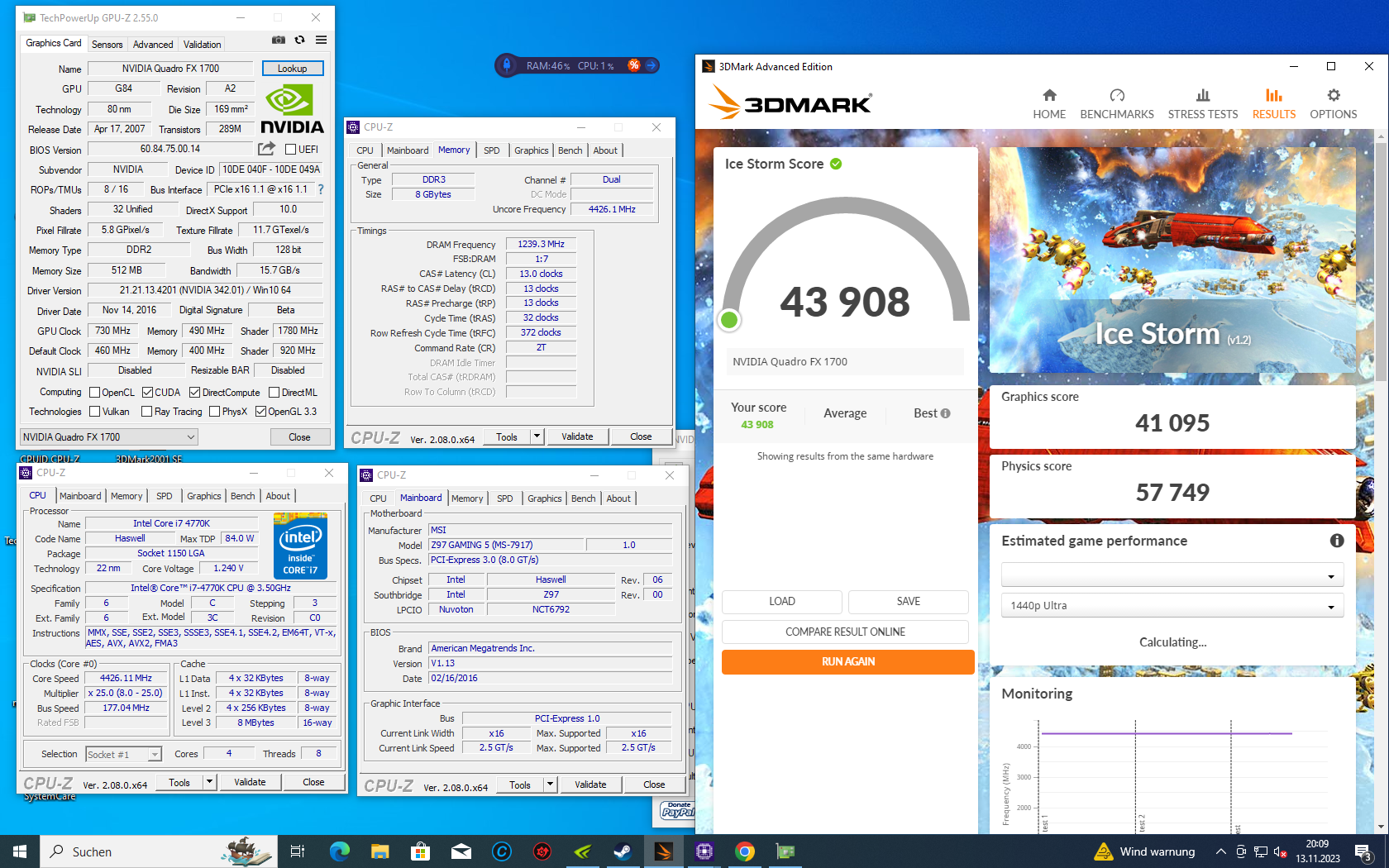Click the percent icon on RAM/CPU widget

tap(634, 65)
